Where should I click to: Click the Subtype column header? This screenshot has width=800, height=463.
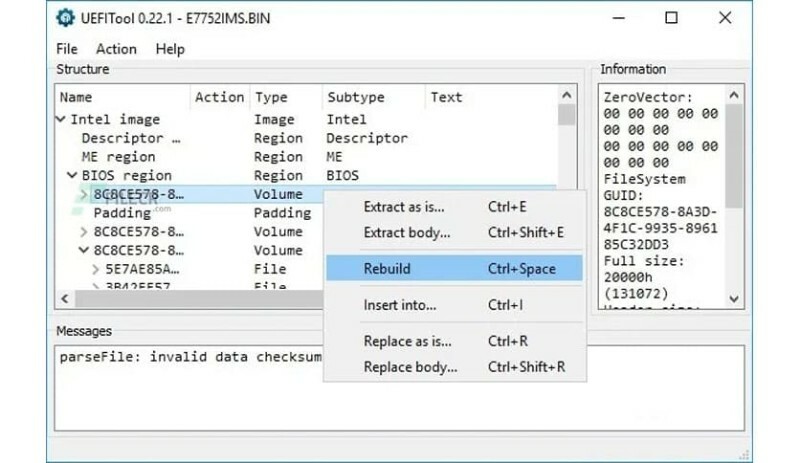[355, 97]
